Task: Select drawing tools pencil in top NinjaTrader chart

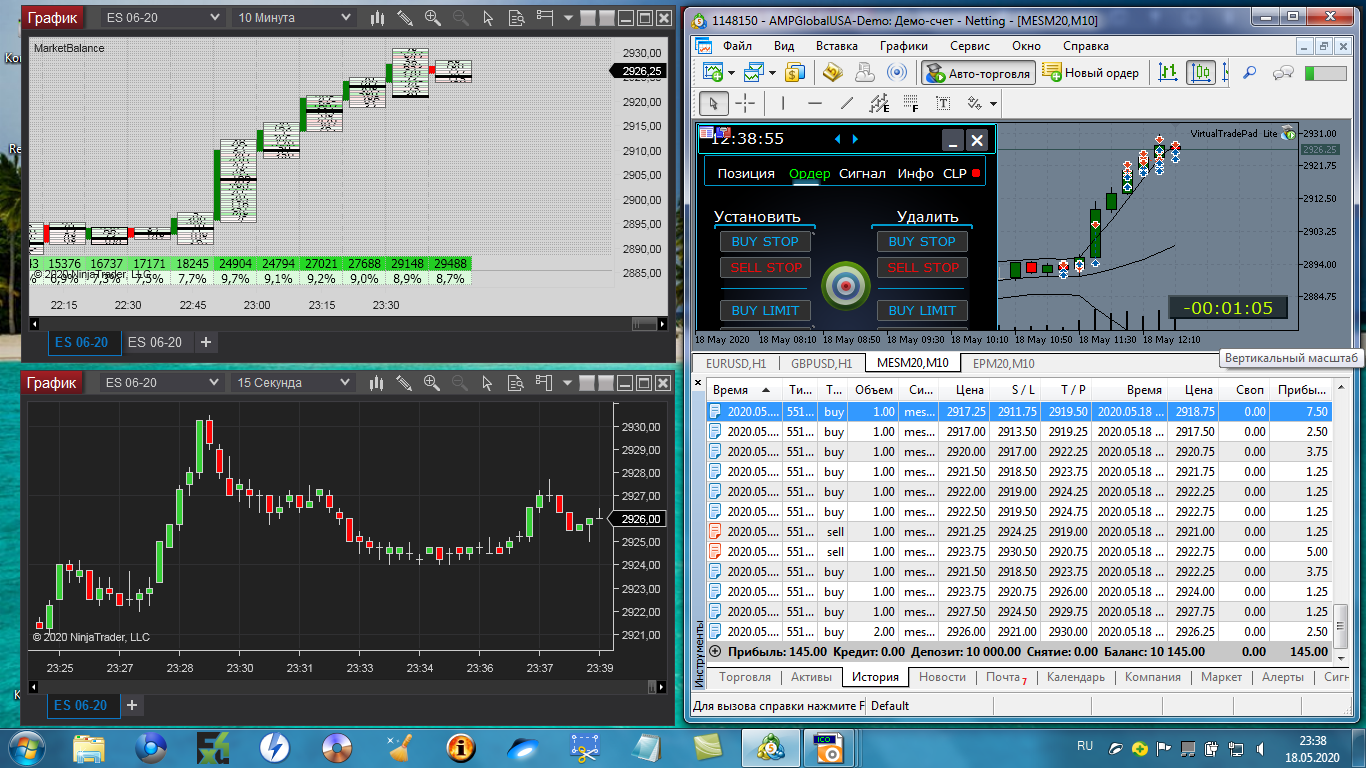Action: coord(405,17)
